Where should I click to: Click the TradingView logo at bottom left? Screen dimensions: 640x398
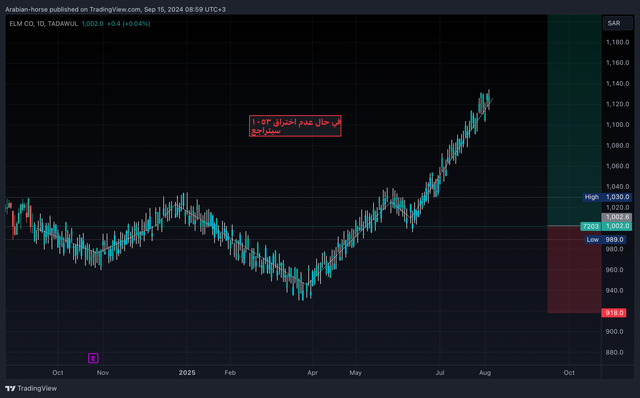tap(31, 388)
